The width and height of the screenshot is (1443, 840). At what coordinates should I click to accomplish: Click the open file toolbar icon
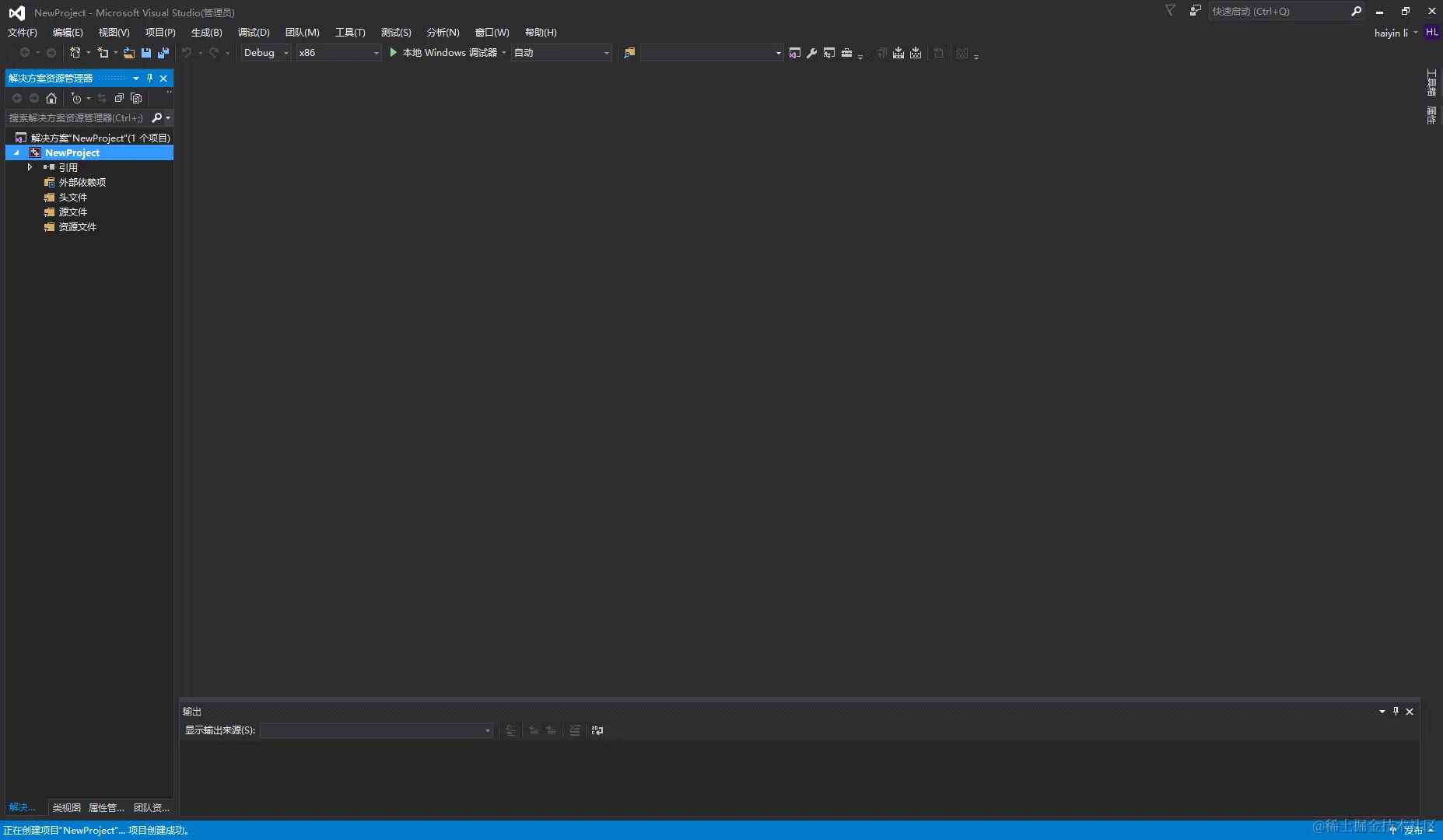pyautogui.click(x=129, y=53)
